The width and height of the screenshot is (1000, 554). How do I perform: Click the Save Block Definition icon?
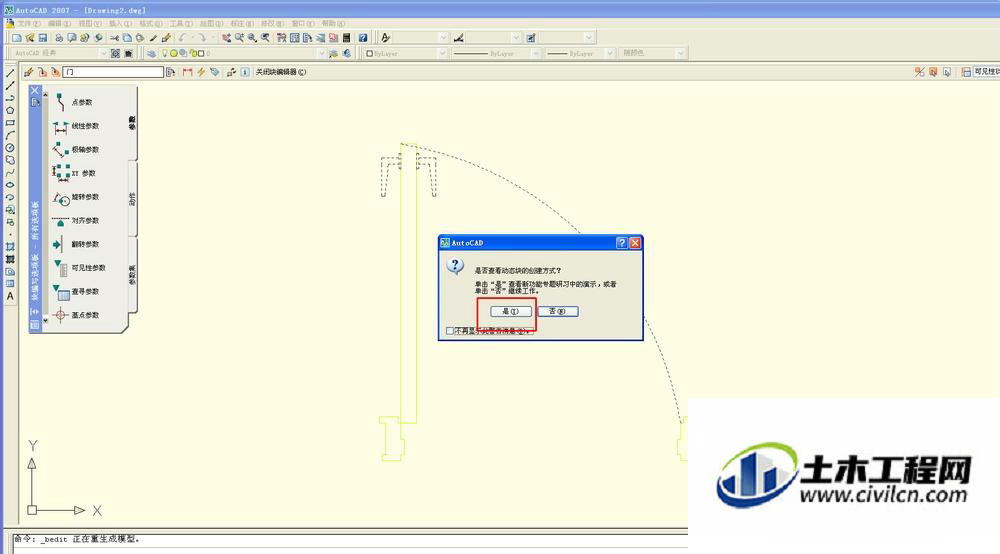[42, 72]
